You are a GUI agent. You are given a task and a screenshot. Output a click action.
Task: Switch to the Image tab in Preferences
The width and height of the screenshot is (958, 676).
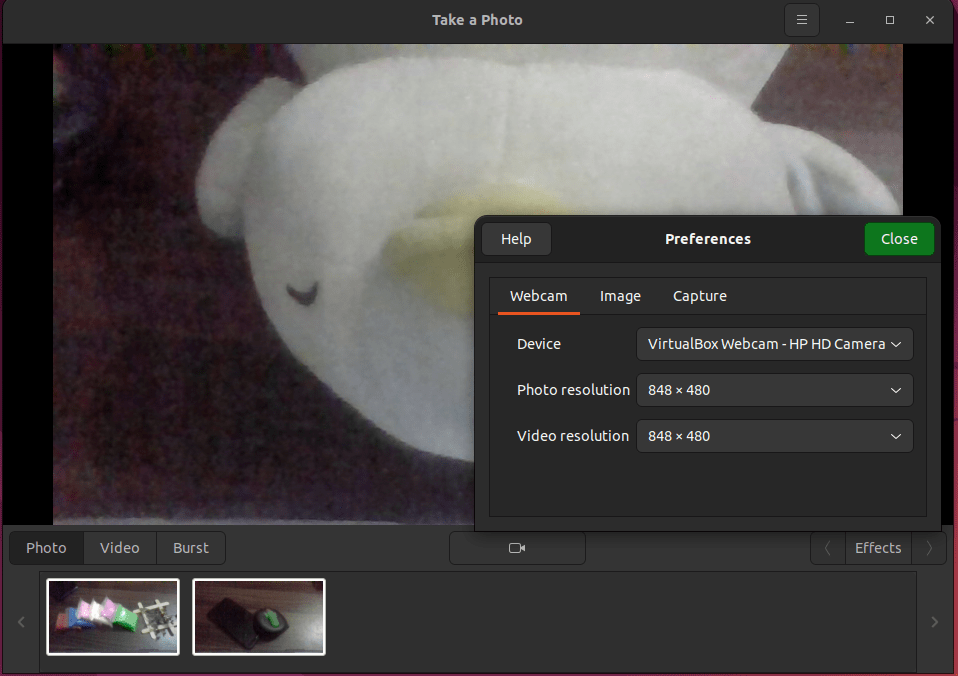620,296
